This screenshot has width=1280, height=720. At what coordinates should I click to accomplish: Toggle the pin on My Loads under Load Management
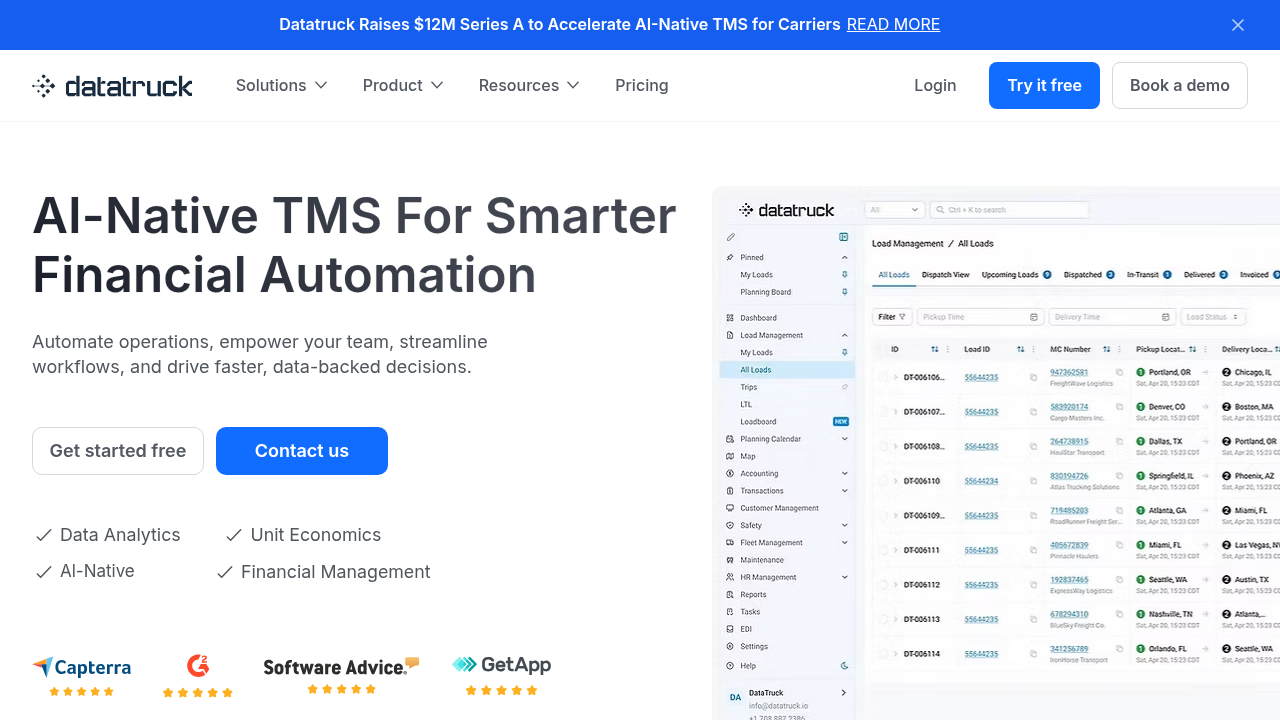[x=845, y=352]
